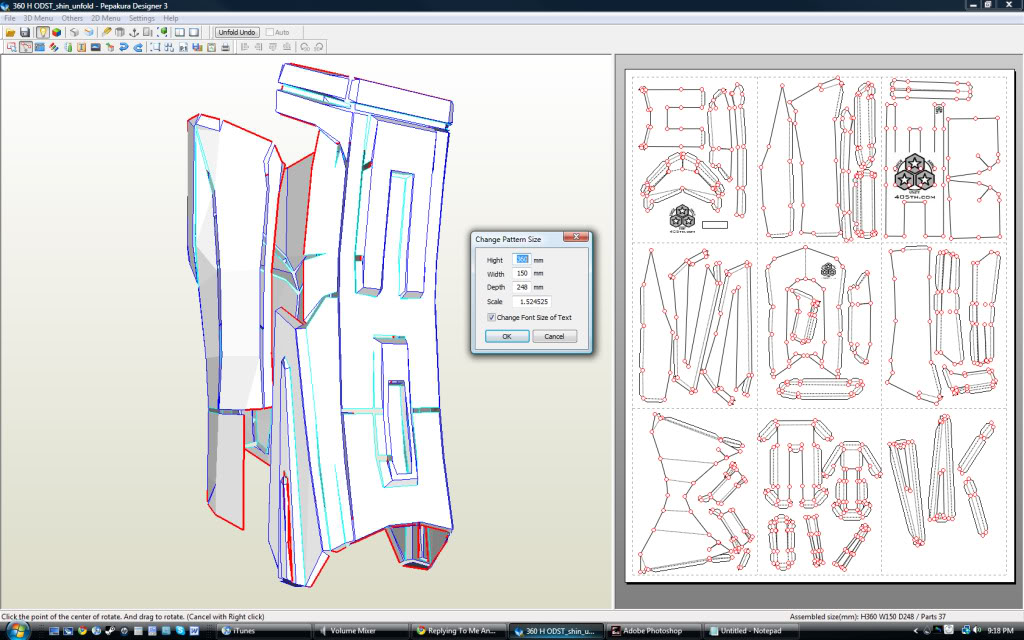
Task: Click the pencil edit icon in toolbar
Action: pos(106,32)
